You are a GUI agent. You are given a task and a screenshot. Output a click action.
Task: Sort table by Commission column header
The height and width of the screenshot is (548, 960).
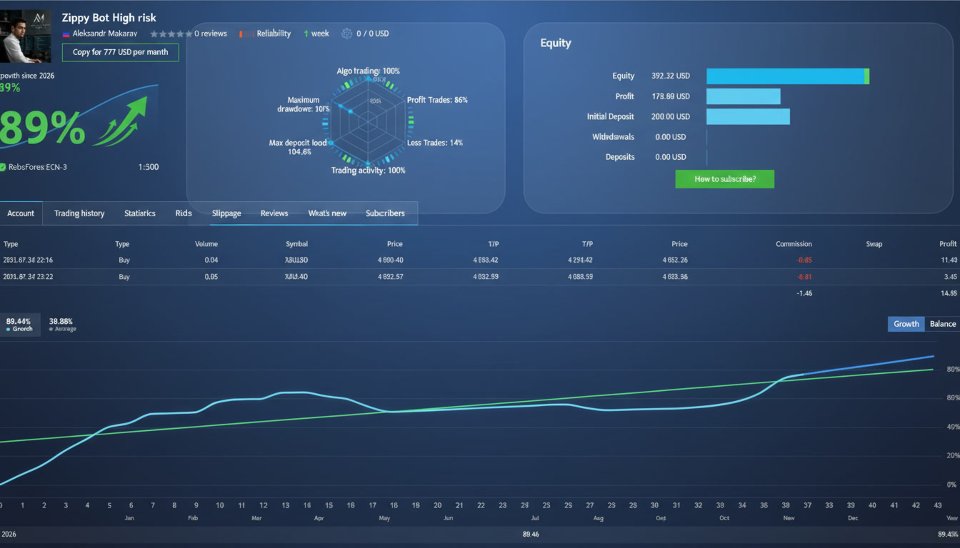pyautogui.click(x=793, y=244)
